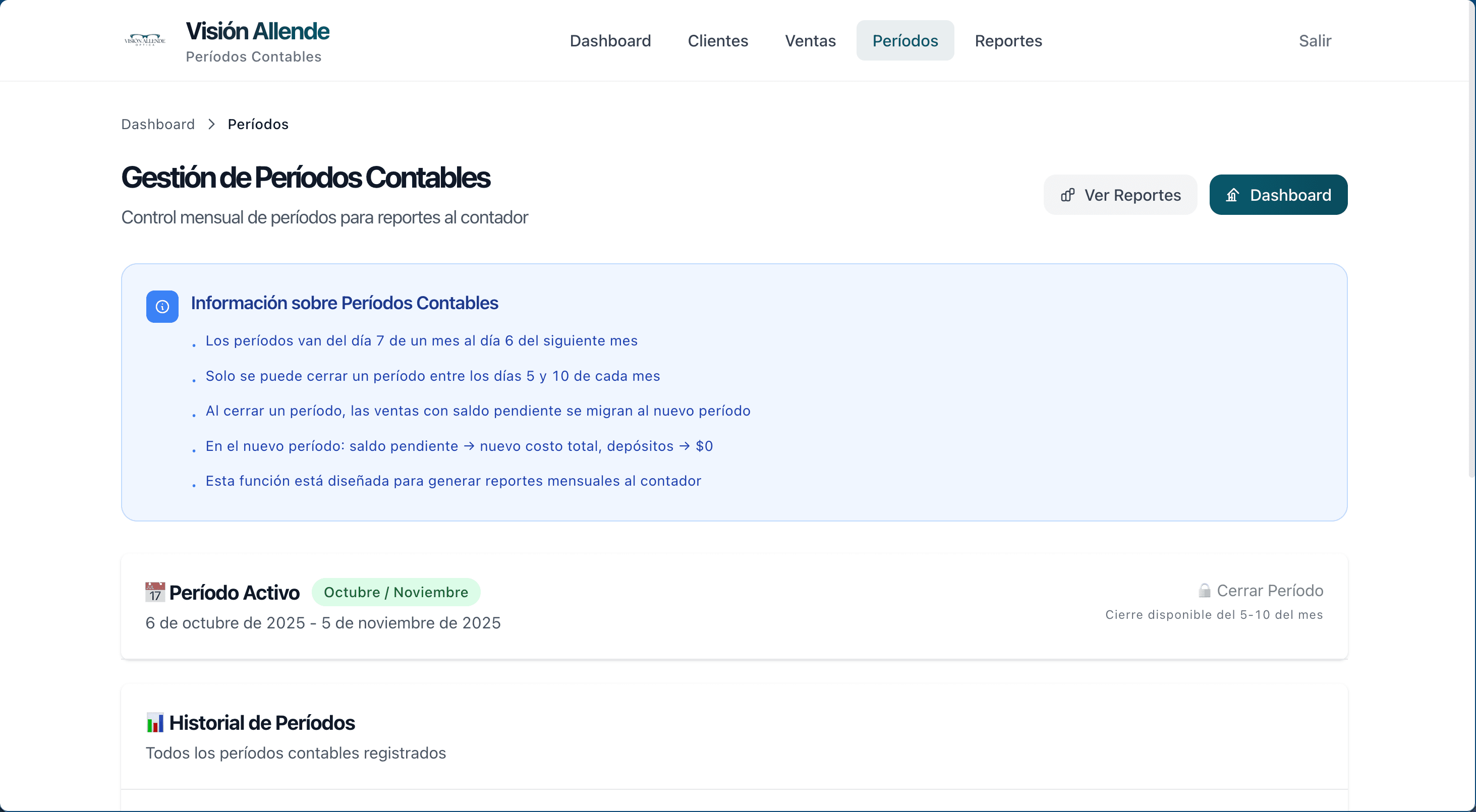Click the chevron in the breadcrumb trail

[211, 124]
